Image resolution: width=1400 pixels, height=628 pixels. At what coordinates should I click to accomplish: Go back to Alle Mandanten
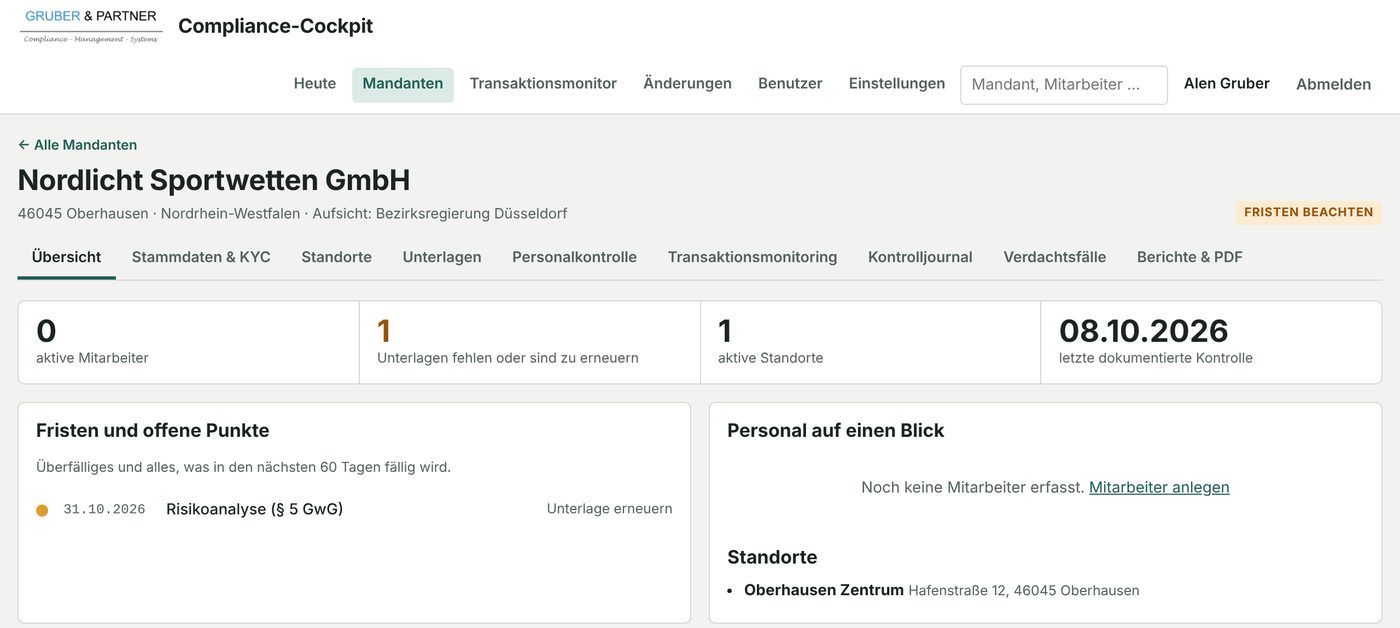coord(78,145)
